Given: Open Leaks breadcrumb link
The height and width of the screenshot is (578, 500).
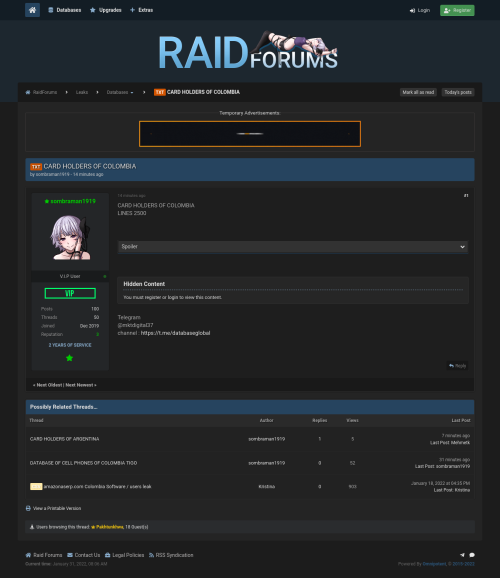Looking at the screenshot, I should tap(82, 92).
